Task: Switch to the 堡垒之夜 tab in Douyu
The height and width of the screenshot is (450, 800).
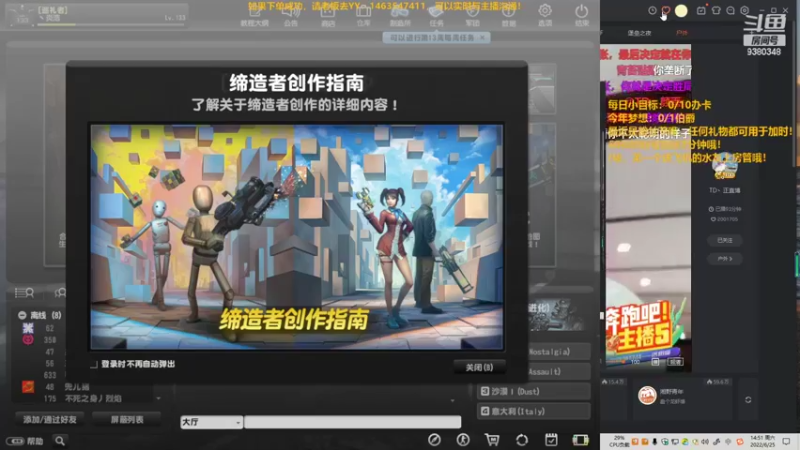Action: pos(639,33)
